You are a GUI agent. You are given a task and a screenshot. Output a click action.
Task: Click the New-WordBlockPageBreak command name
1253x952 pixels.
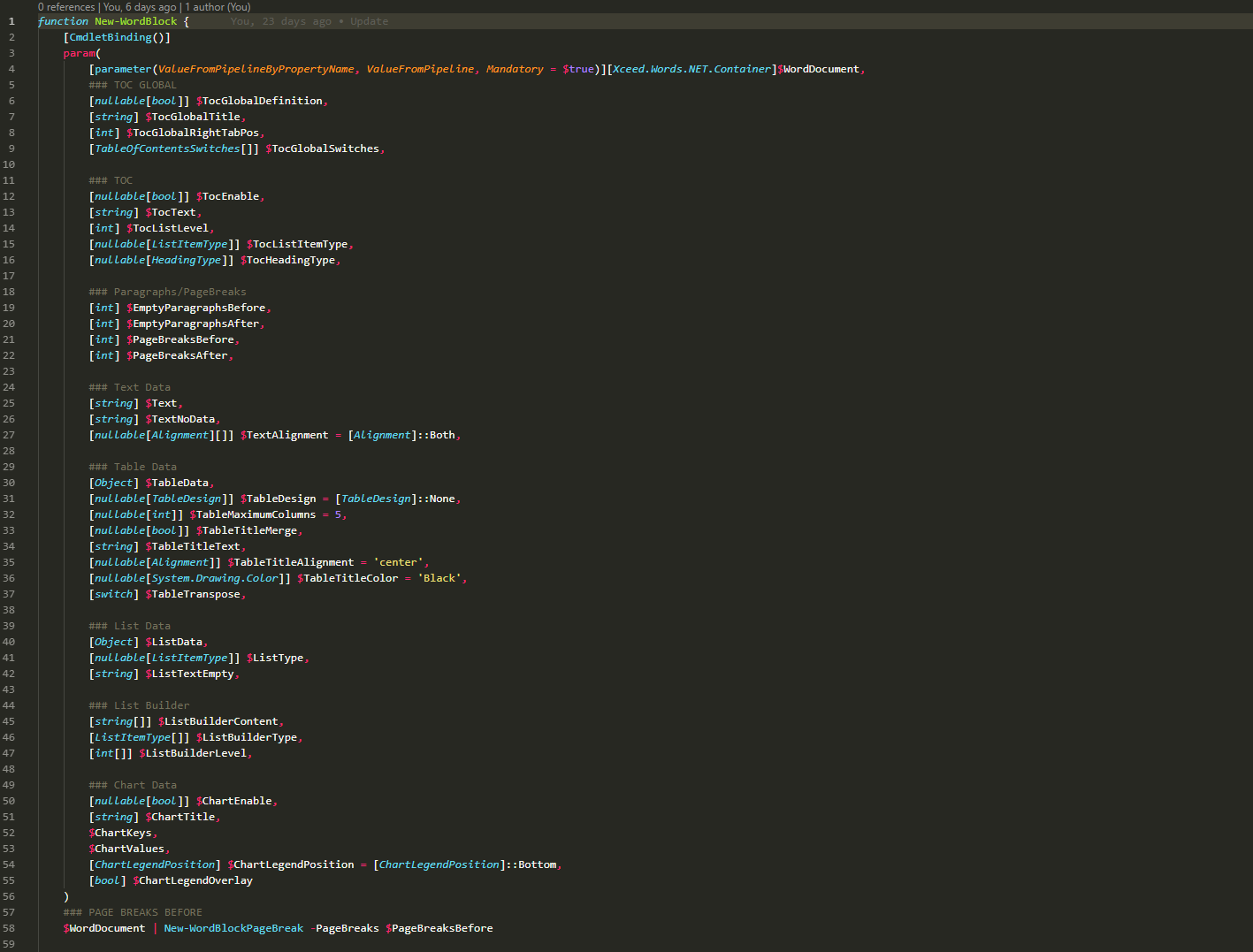[x=233, y=928]
